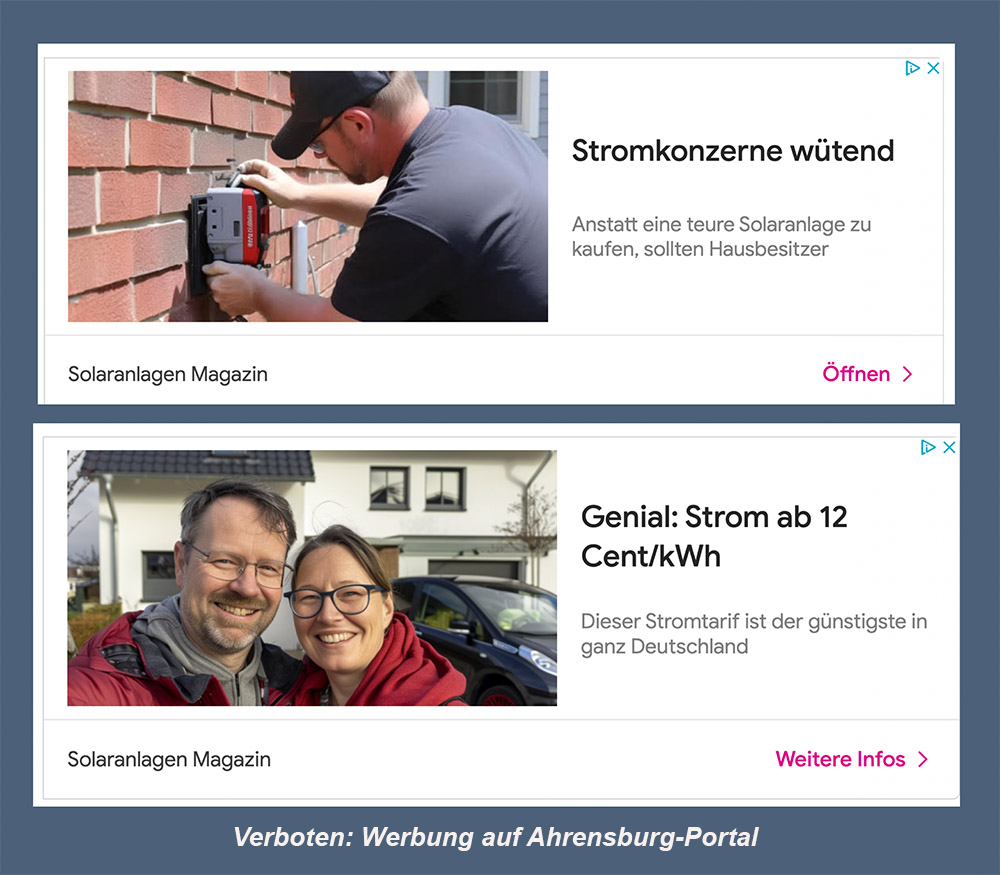Click the Öffnen link
This screenshot has height=875, width=1000.
point(856,374)
